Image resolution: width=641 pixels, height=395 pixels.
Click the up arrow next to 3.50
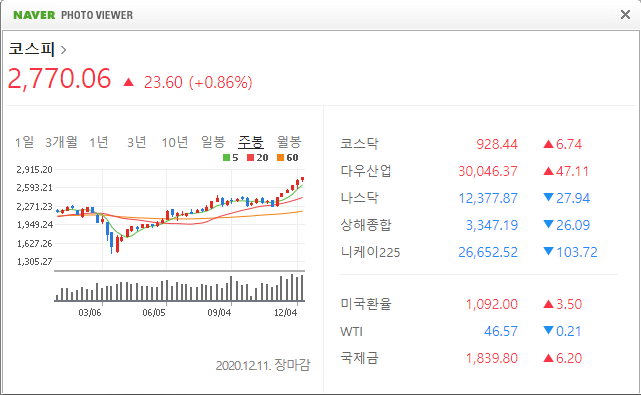point(548,304)
